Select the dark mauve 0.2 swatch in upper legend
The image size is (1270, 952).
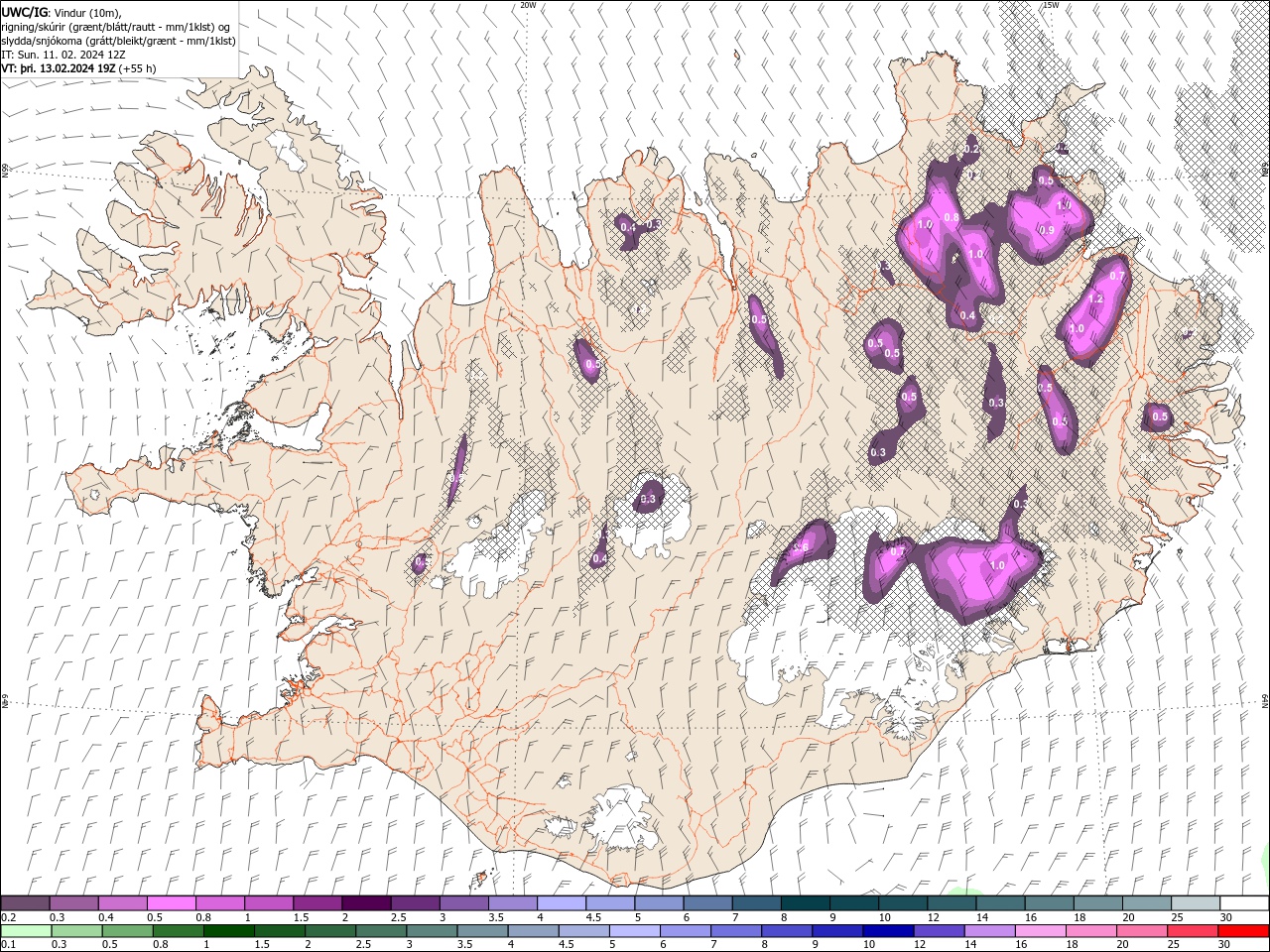coord(25,903)
